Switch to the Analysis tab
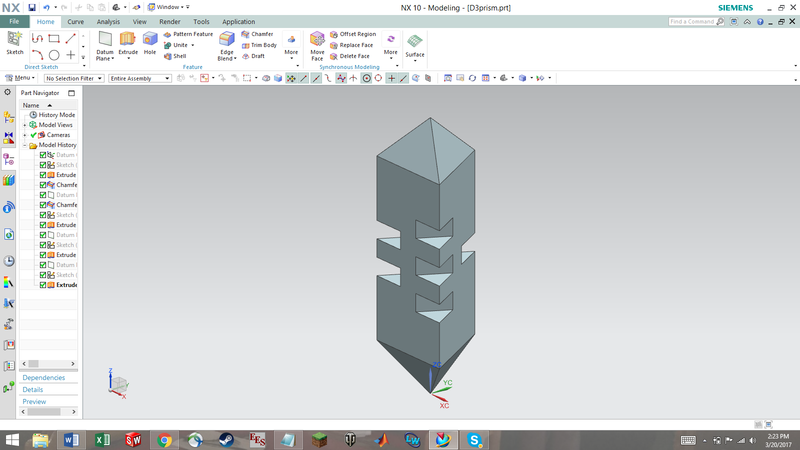Image resolution: width=800 pixels, height=450 pixels. tap(108, 21)
